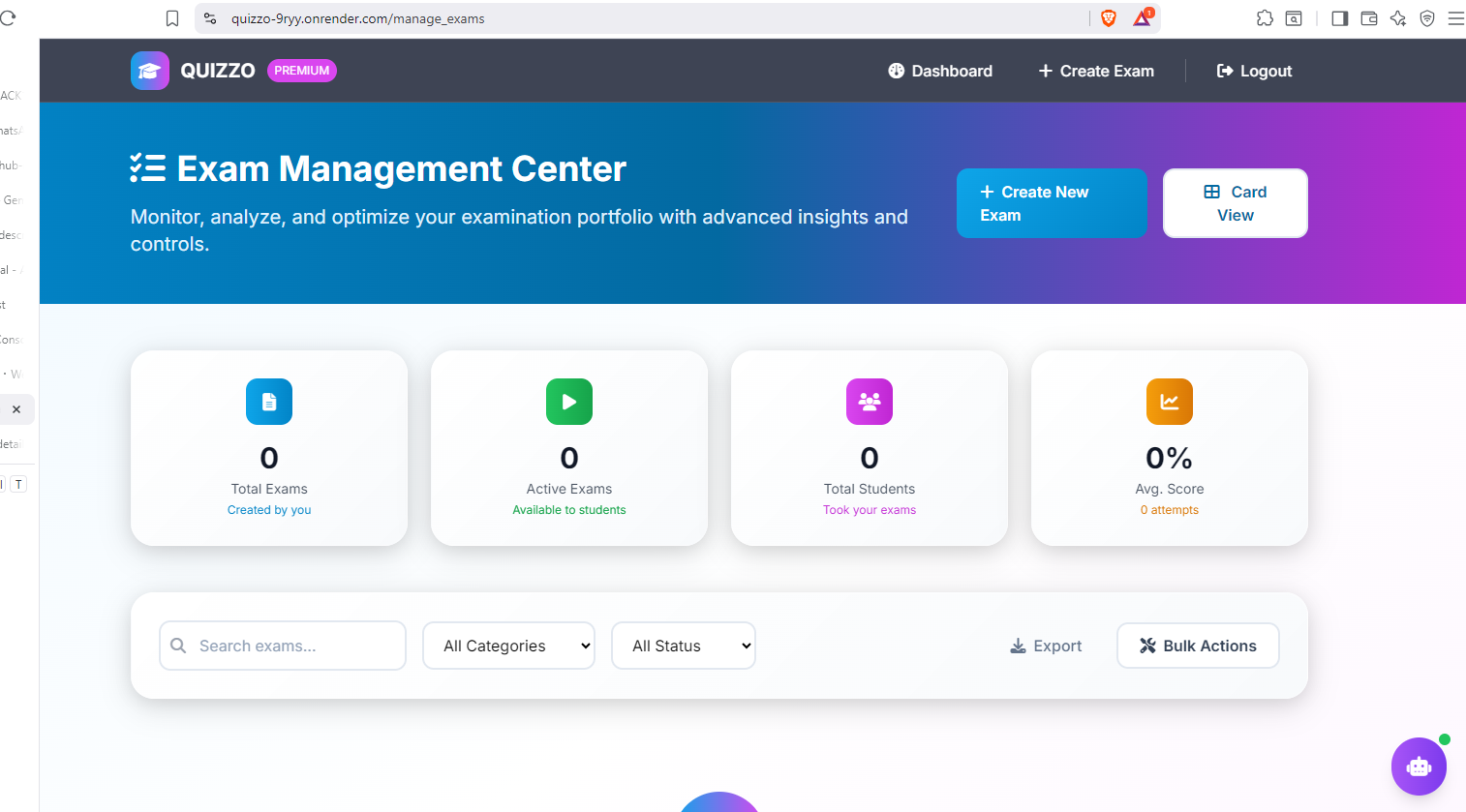Viewport: 1466px width, 812px height.
Task: Open the chatbot robot assistant button
Action: tap(1419, 767)
